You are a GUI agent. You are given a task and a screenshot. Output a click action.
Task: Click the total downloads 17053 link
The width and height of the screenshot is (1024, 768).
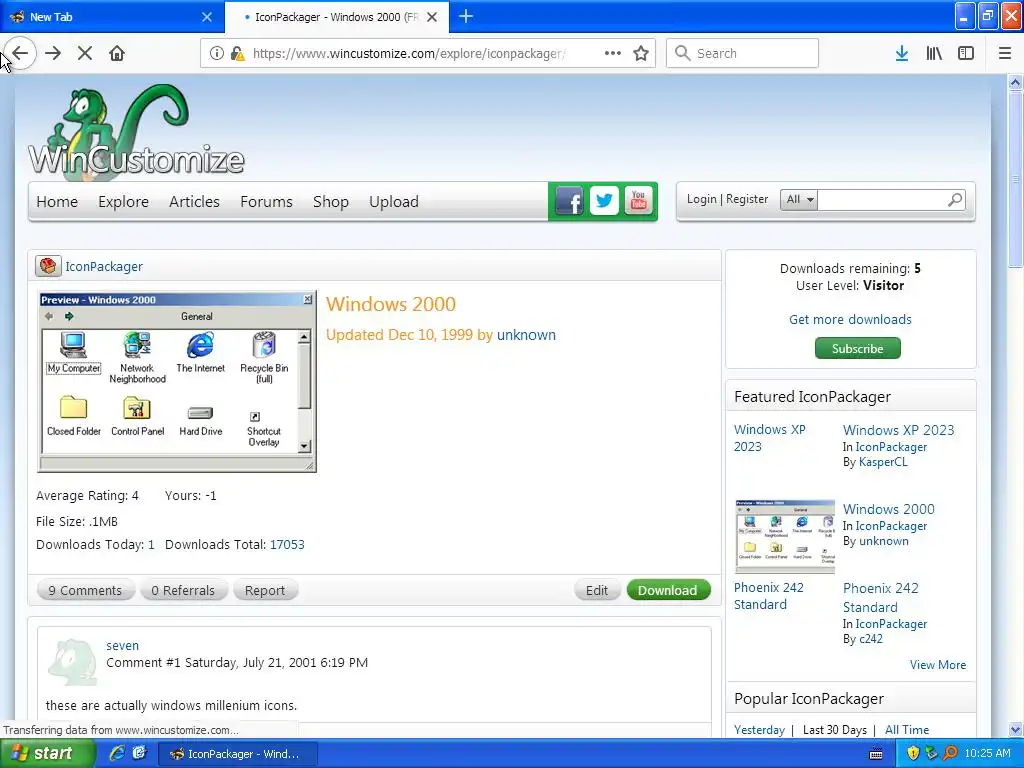pos(287,545)
